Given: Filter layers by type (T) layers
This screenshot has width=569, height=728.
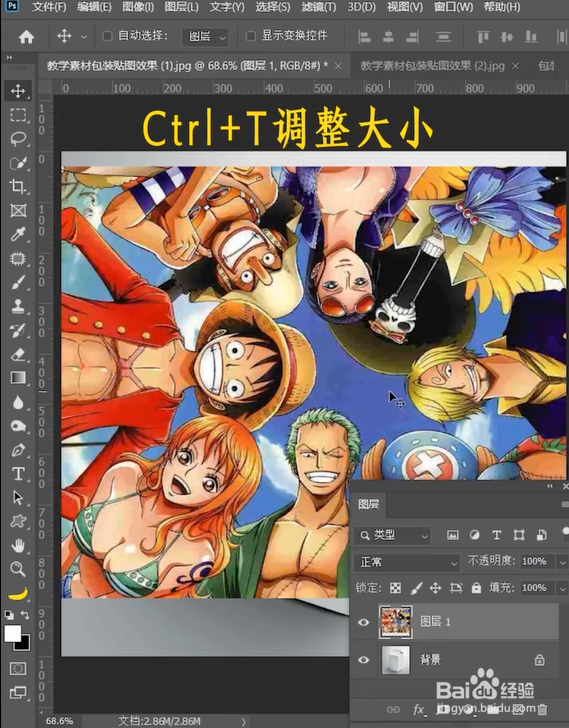Looking at the screenshot, I should [x=497, y=535].
